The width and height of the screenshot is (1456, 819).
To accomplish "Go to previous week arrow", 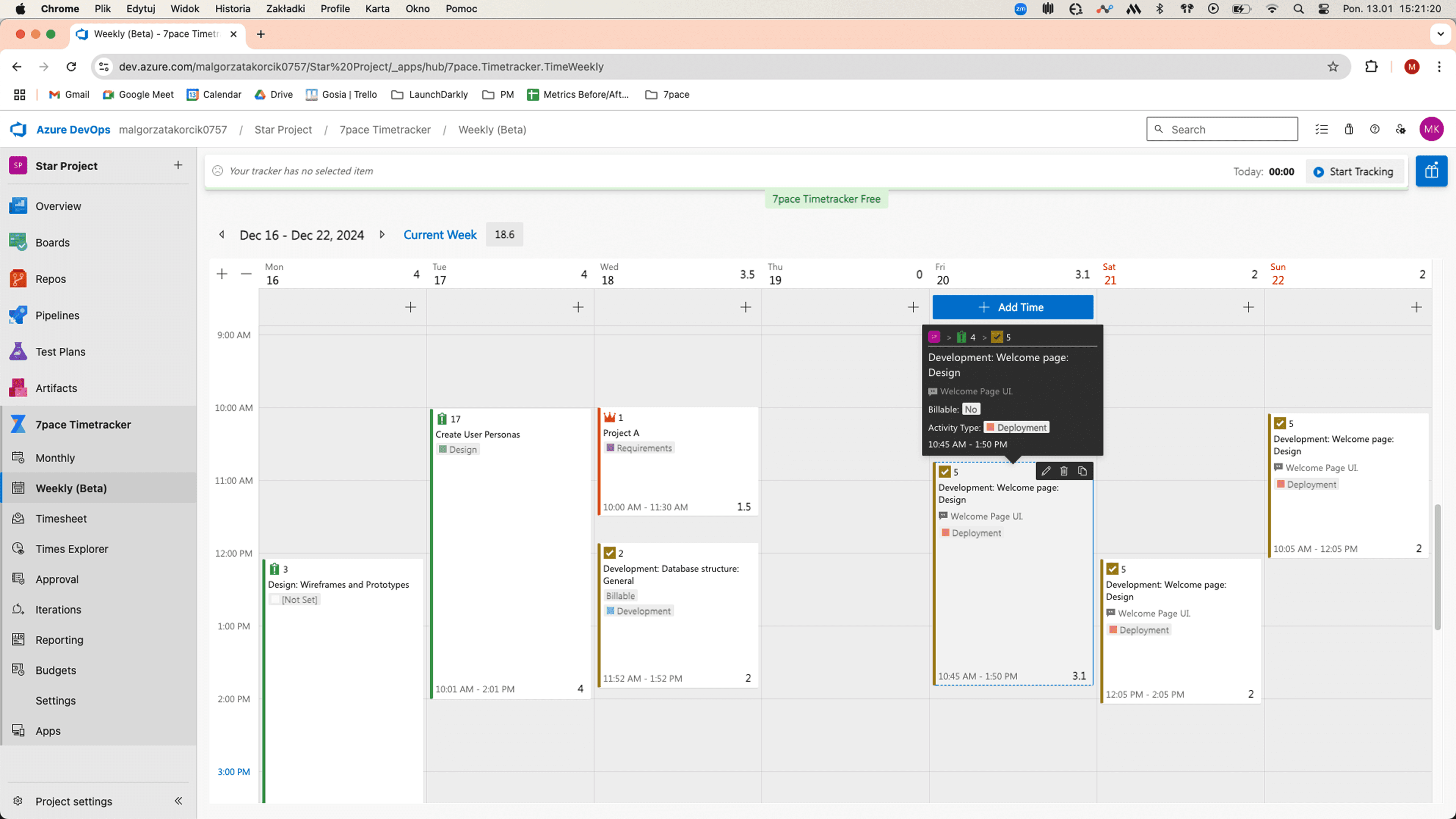I will point(221,235).
